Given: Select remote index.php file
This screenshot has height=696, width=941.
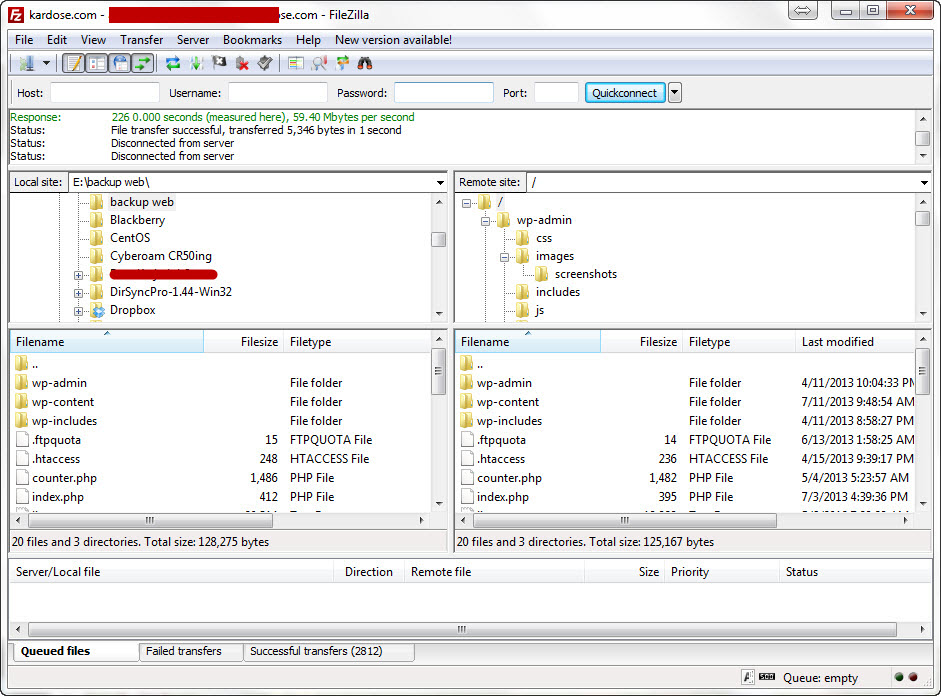Looking at the screenshot, I should tap(502, 497).
